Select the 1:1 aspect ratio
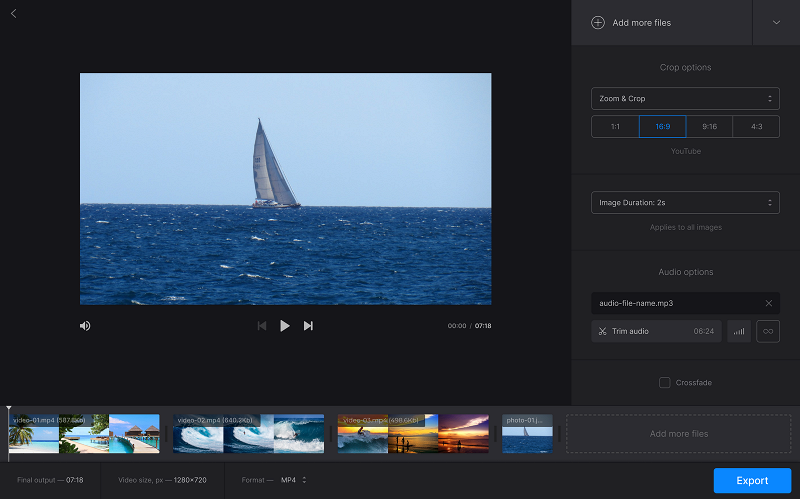 [x=615, y=127]
